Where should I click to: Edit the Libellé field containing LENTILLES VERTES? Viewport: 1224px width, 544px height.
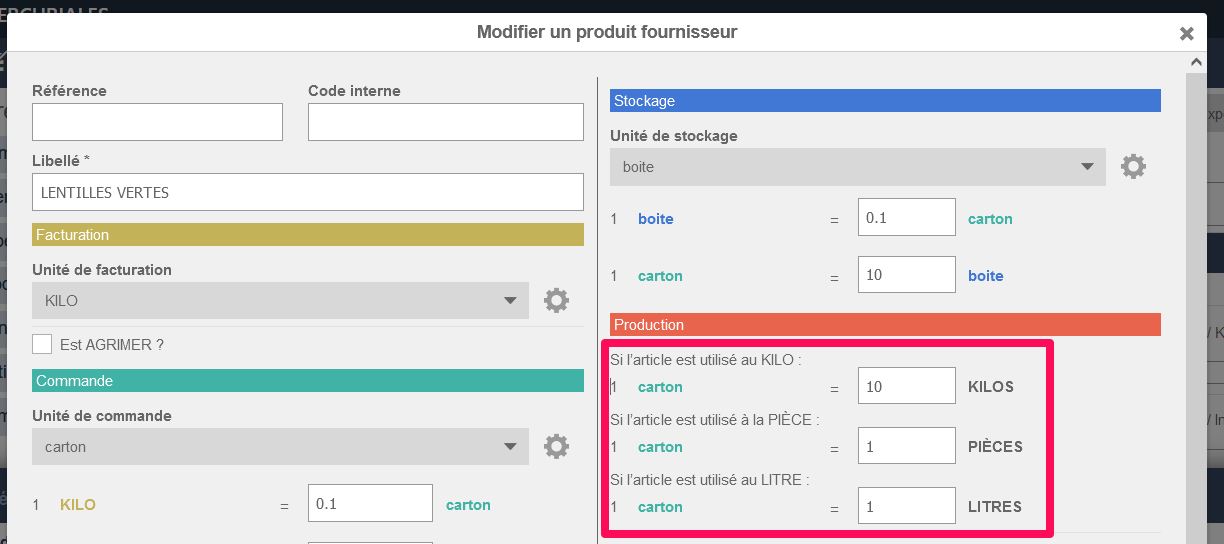point(307,192)
